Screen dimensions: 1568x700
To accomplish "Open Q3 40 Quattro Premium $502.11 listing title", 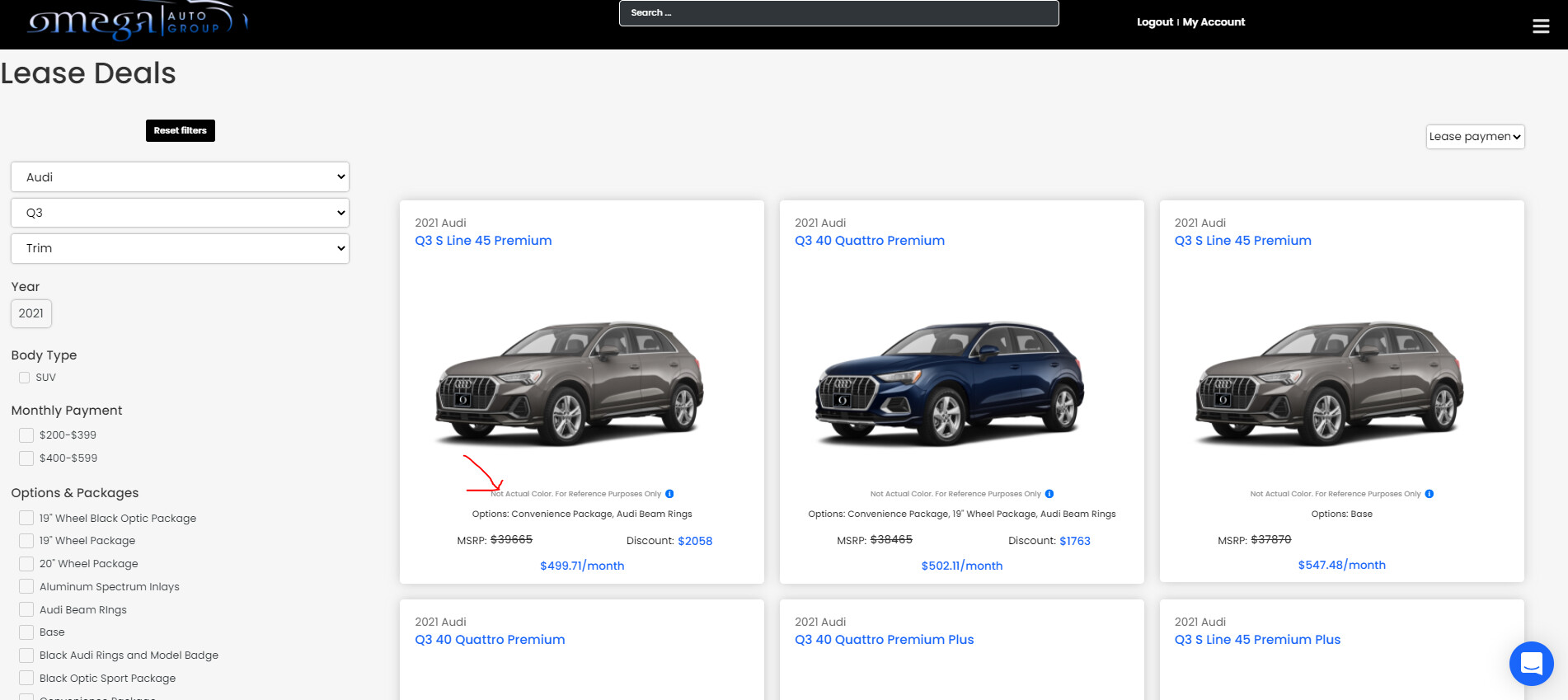I will (x=870, y=241).
